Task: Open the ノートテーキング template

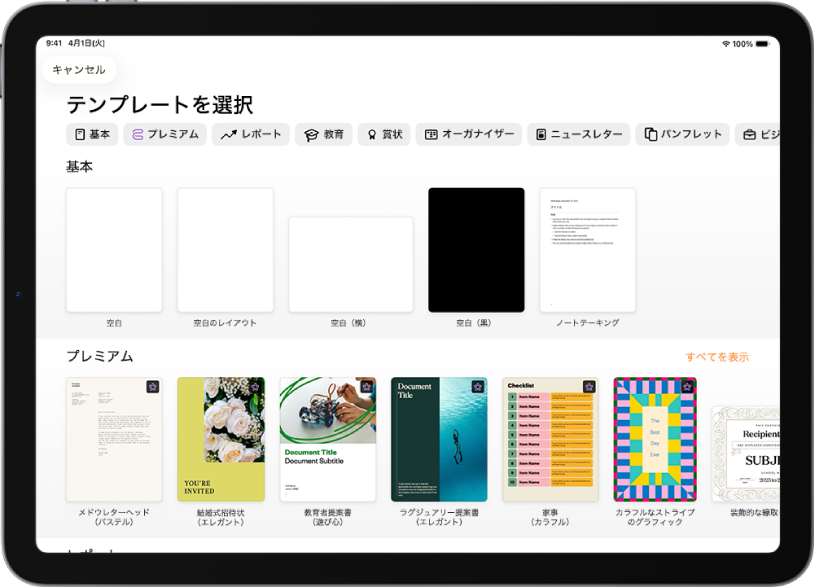Action: (x=587, y=249)
